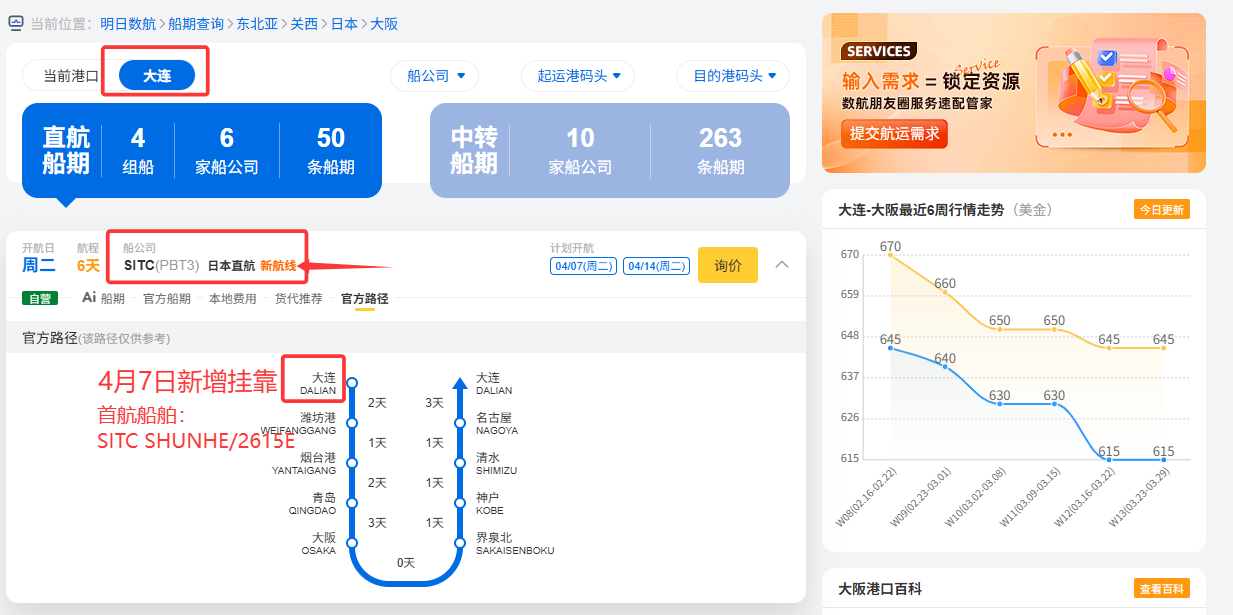Click the 大连 start node on route diagram
The image size is (1233, 615).
pyautogui.click(x=351, y=382)
